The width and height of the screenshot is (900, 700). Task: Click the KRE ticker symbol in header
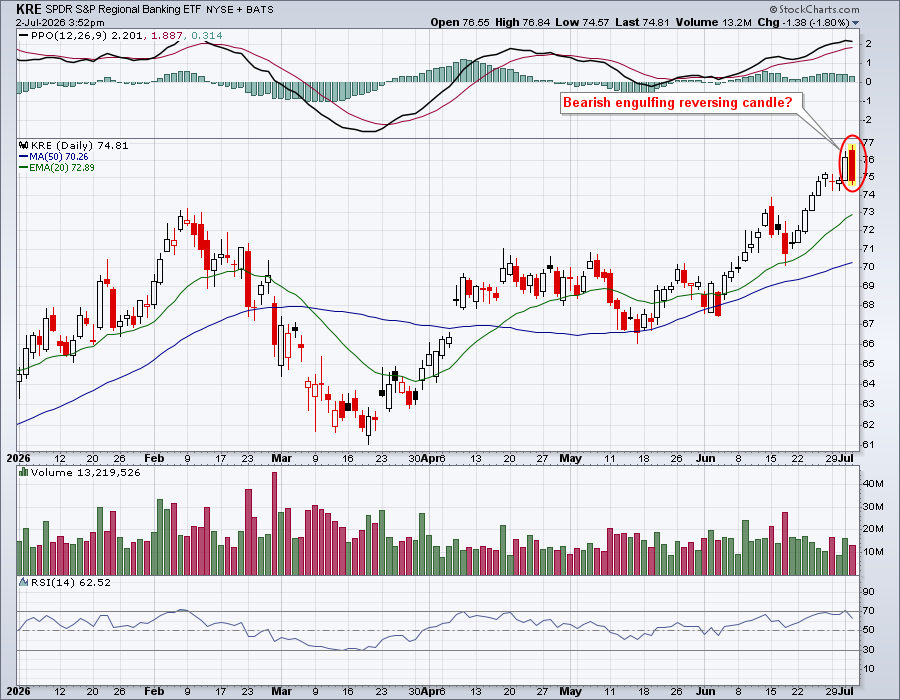(x=29, y=9)
